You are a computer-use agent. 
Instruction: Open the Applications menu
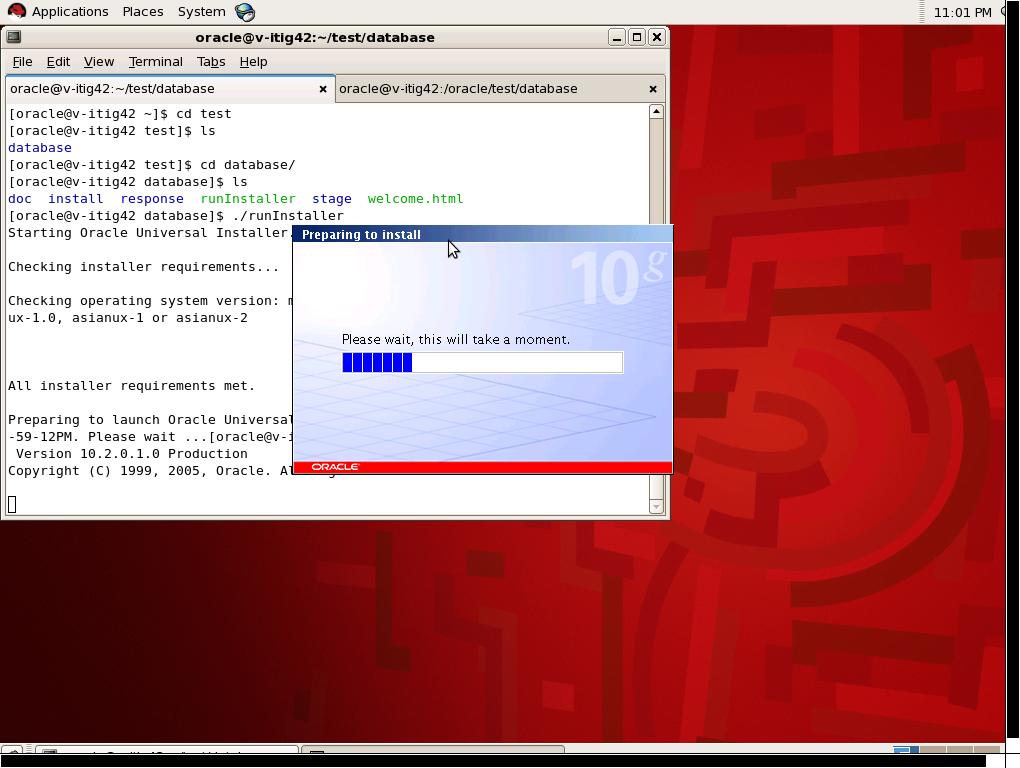point(70,12)
